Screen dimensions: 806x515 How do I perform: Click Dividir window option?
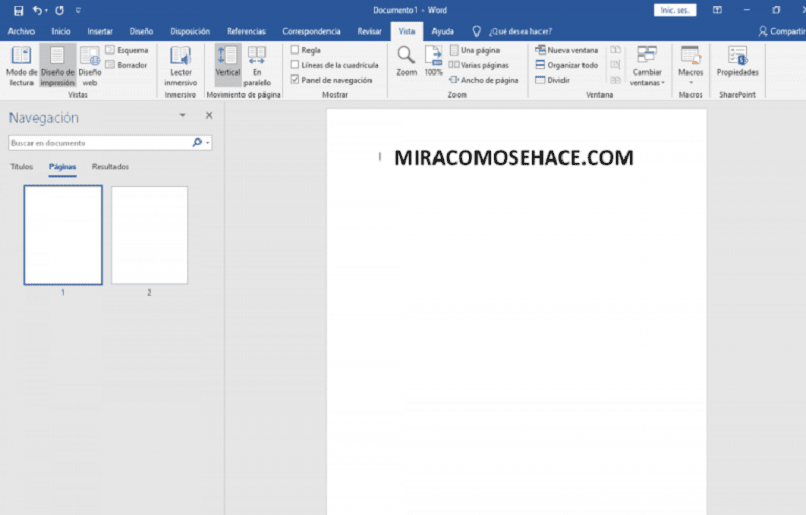tap(553, 80)
